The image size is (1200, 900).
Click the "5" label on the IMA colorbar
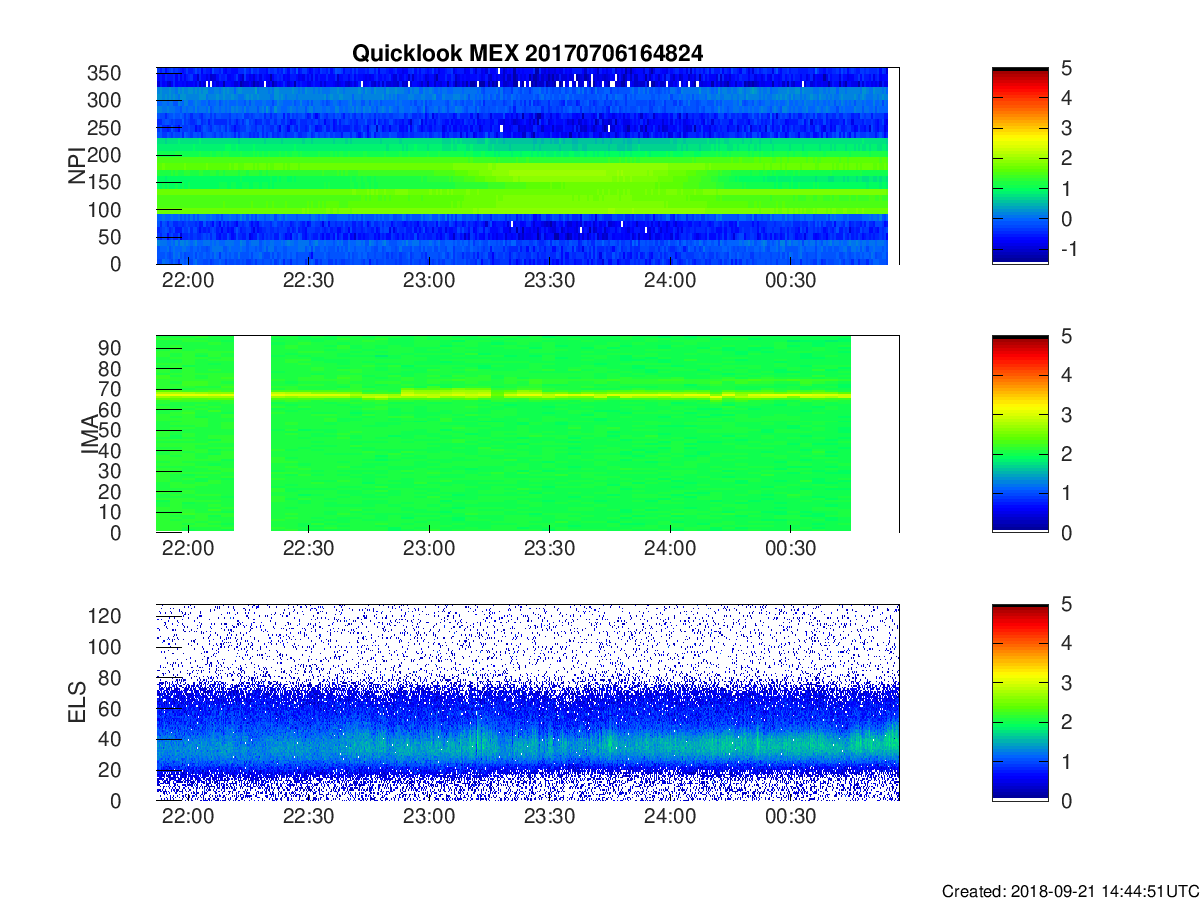point(1066,337)
